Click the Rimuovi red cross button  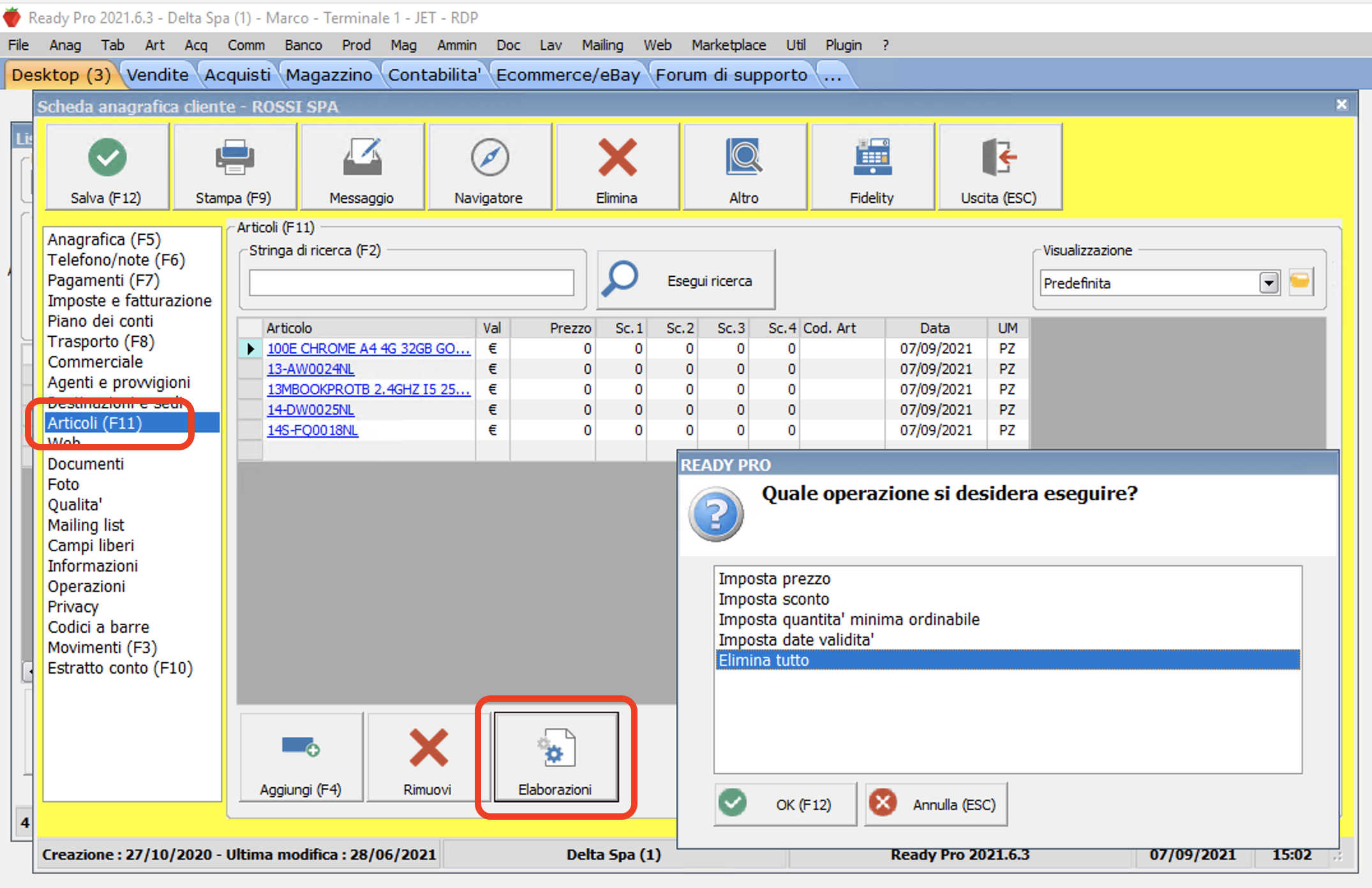tap(428, 757)
